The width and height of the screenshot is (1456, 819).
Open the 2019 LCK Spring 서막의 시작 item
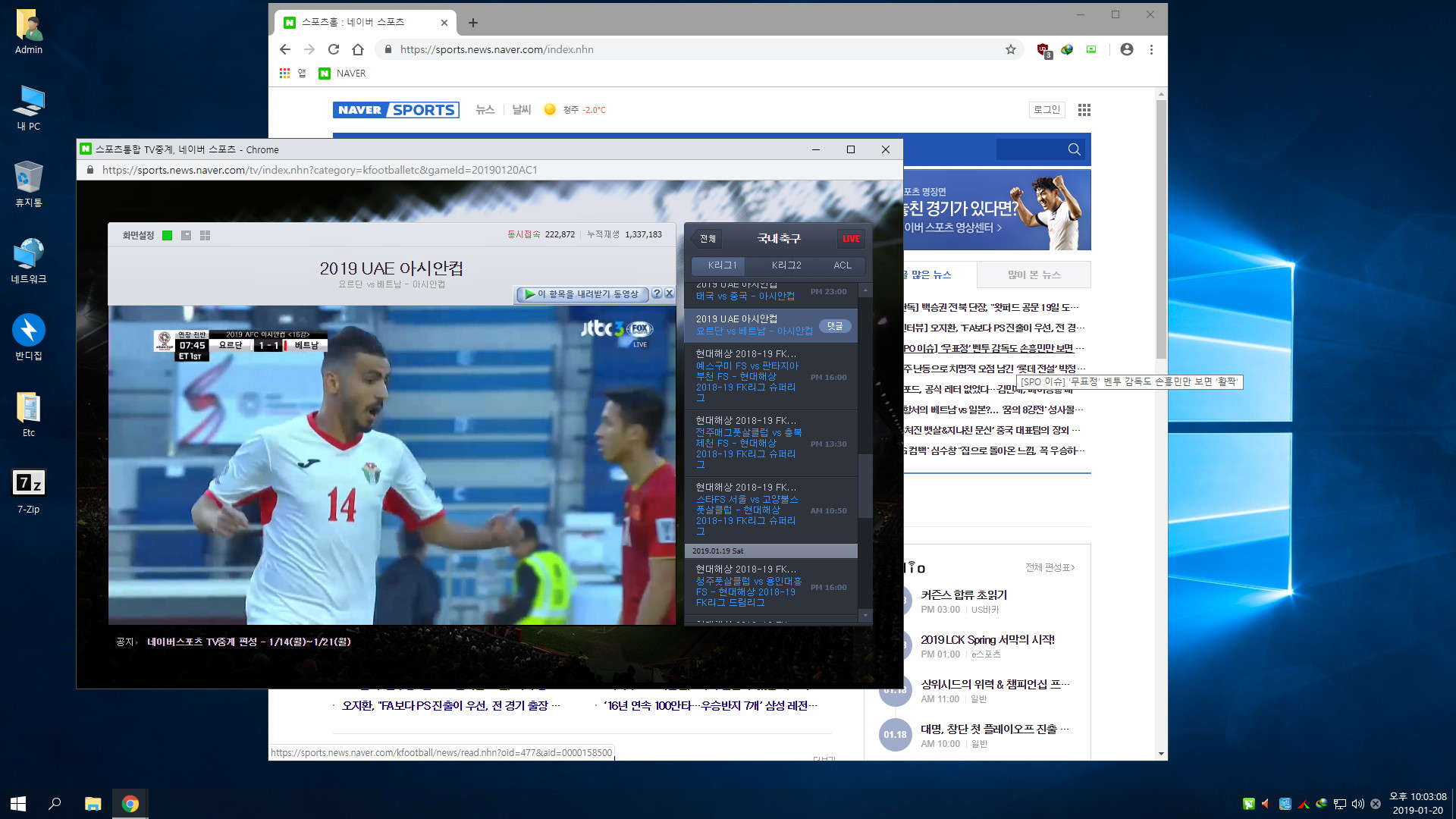coord(987,640)
